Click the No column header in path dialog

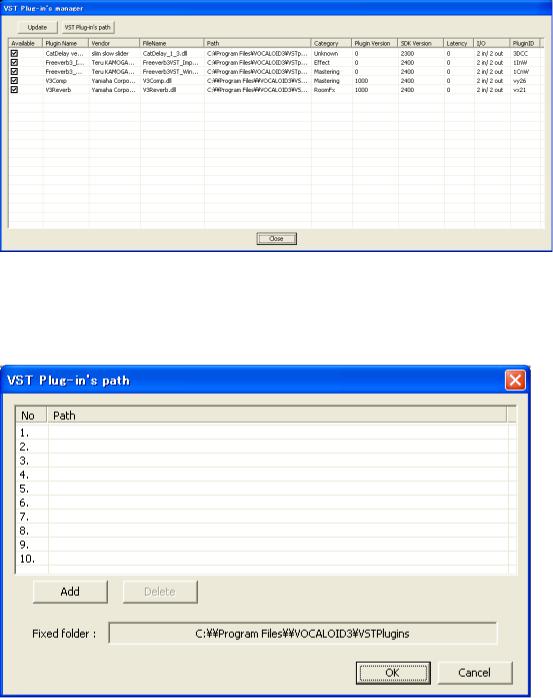(x=31, y=415)
